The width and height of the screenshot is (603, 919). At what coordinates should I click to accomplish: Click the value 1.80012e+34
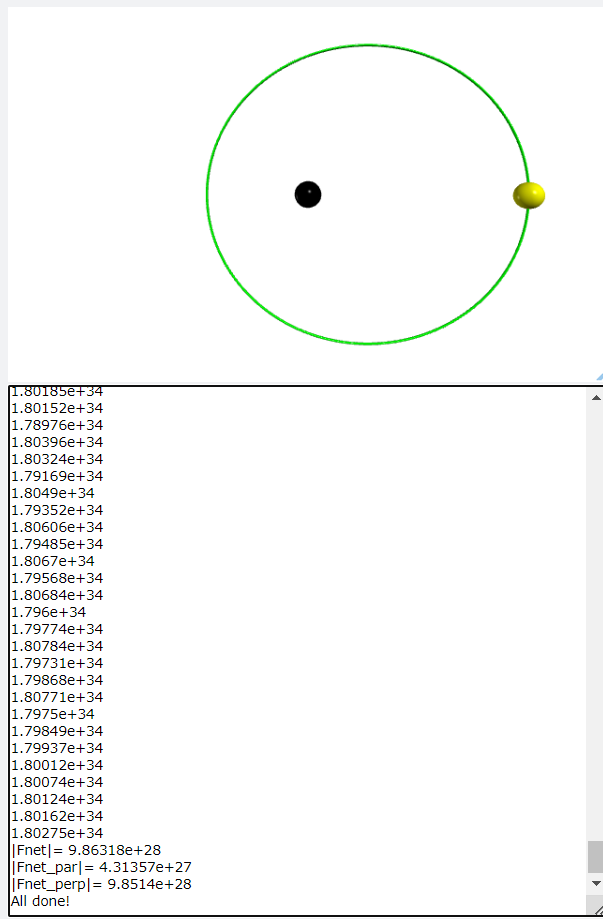(57, 765)
